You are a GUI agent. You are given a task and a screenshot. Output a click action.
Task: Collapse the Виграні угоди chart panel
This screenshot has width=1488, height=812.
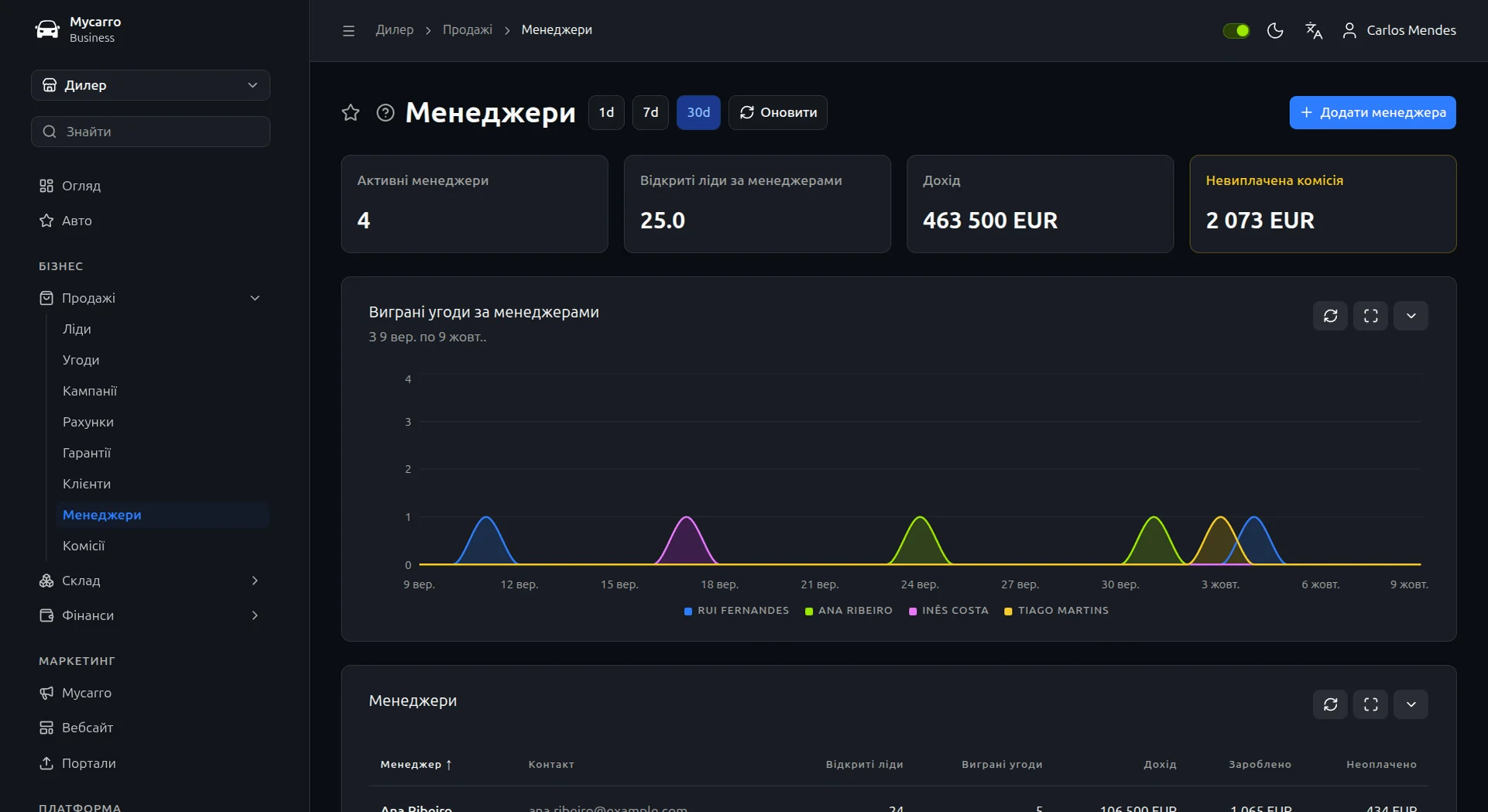pyautogui.click(x=1411, y=316)
